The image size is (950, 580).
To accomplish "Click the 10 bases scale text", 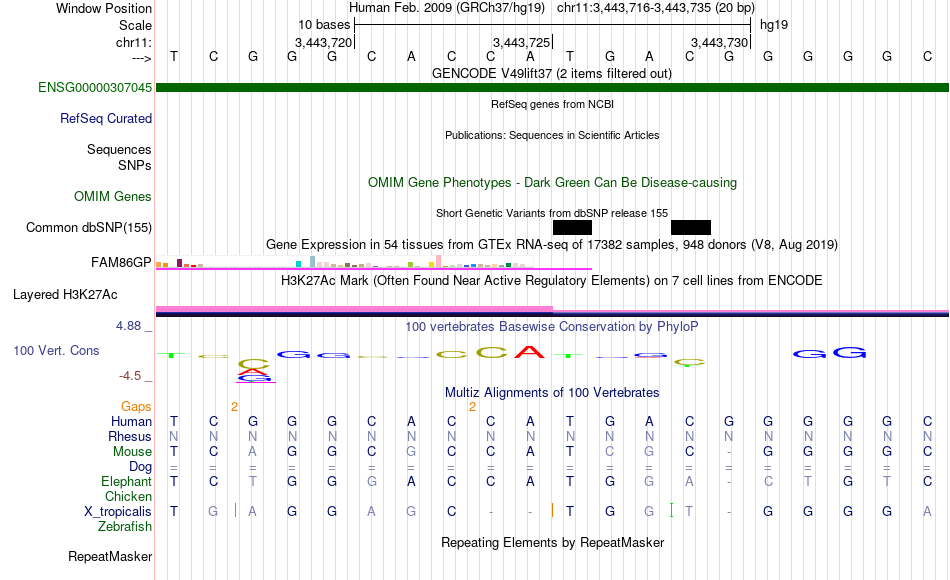I will 324,25.
